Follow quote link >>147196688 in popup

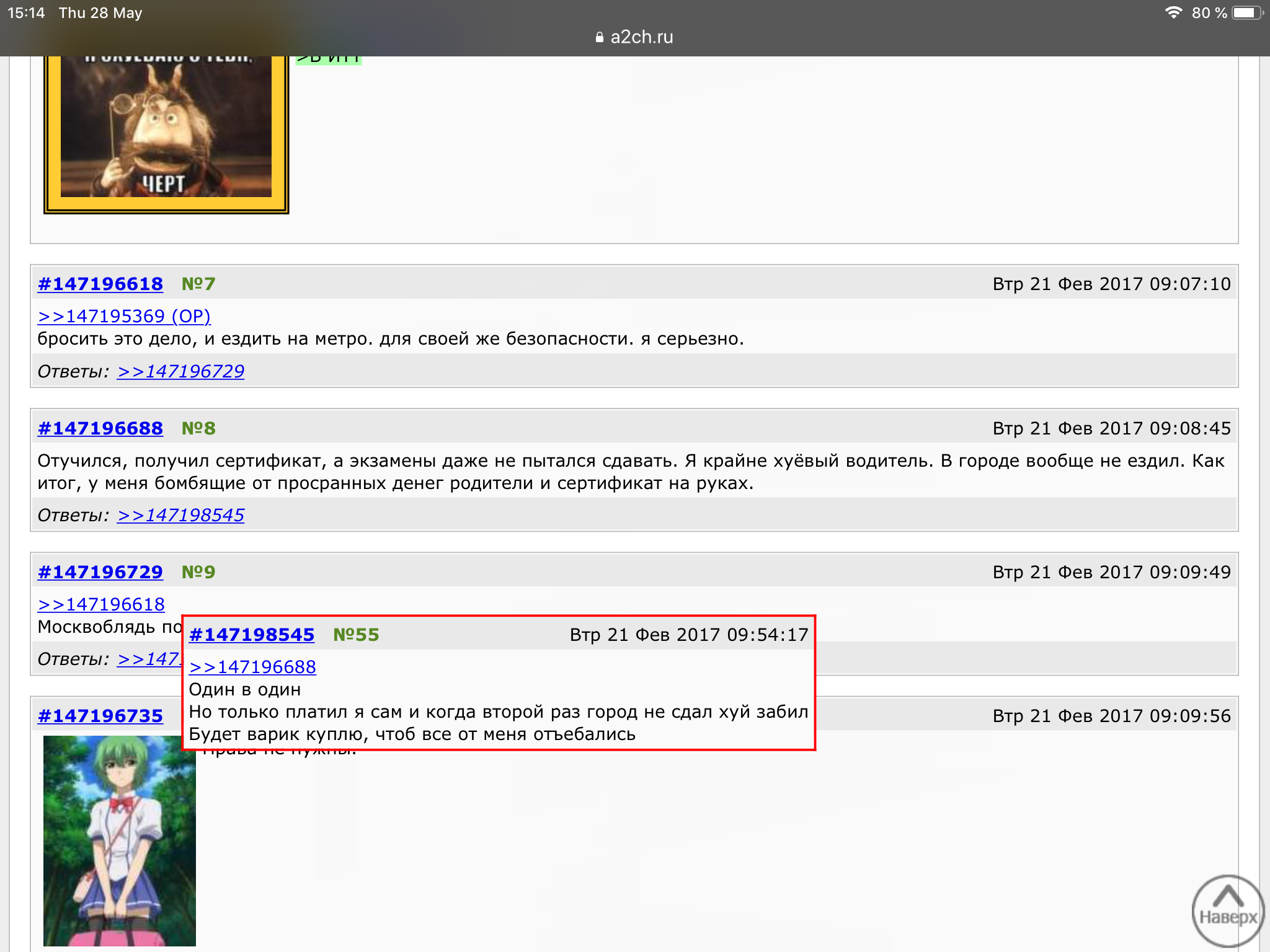(252, 667)
